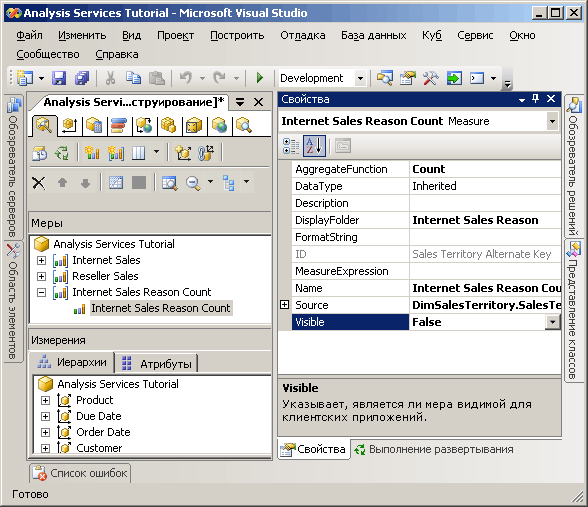Open the Куб menu
Image resolution: width=588 pixels, height=507 pixels.
(x=432, y=35)
